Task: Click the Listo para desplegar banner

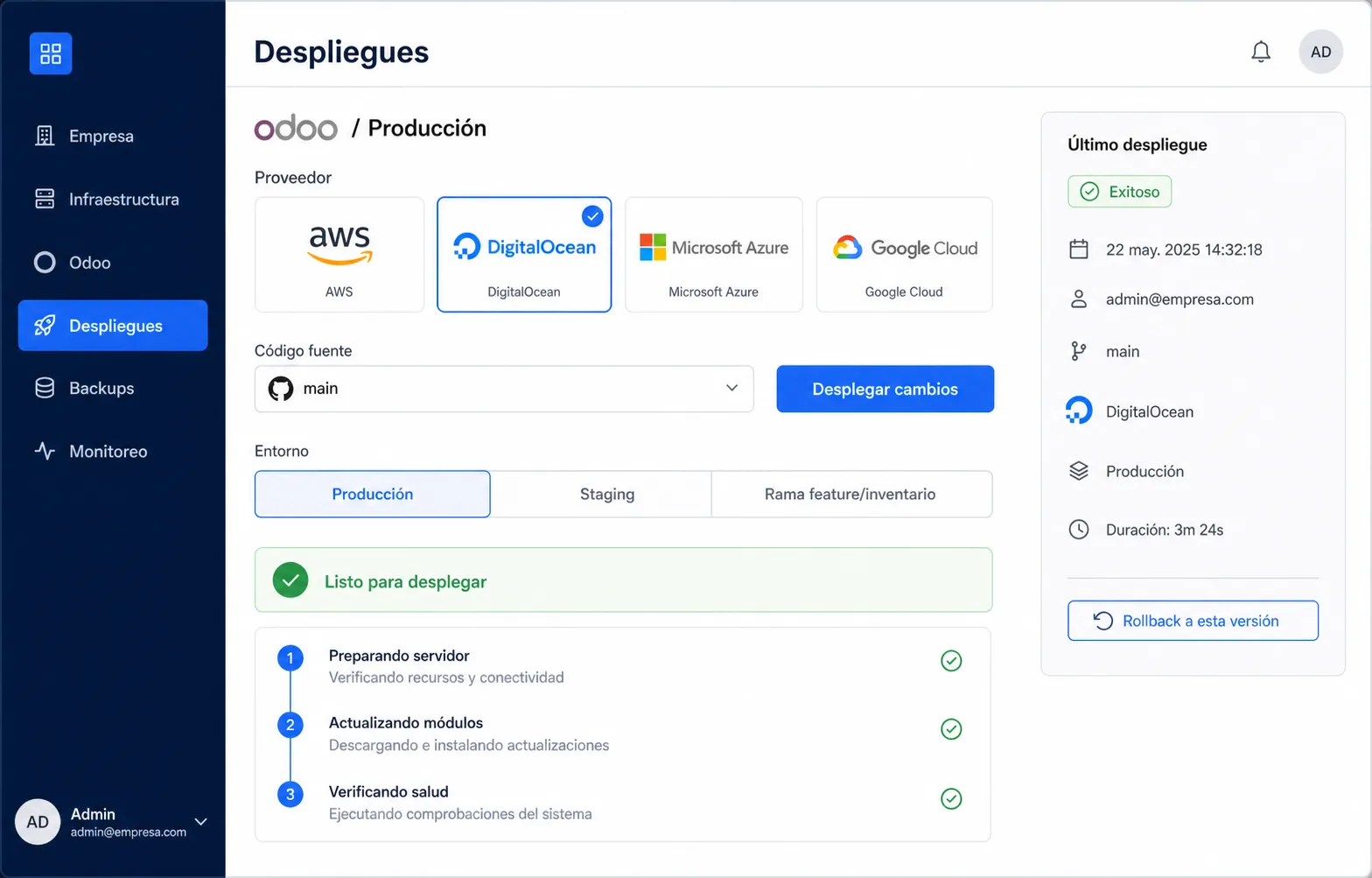Action: click(x=623, y=579)
